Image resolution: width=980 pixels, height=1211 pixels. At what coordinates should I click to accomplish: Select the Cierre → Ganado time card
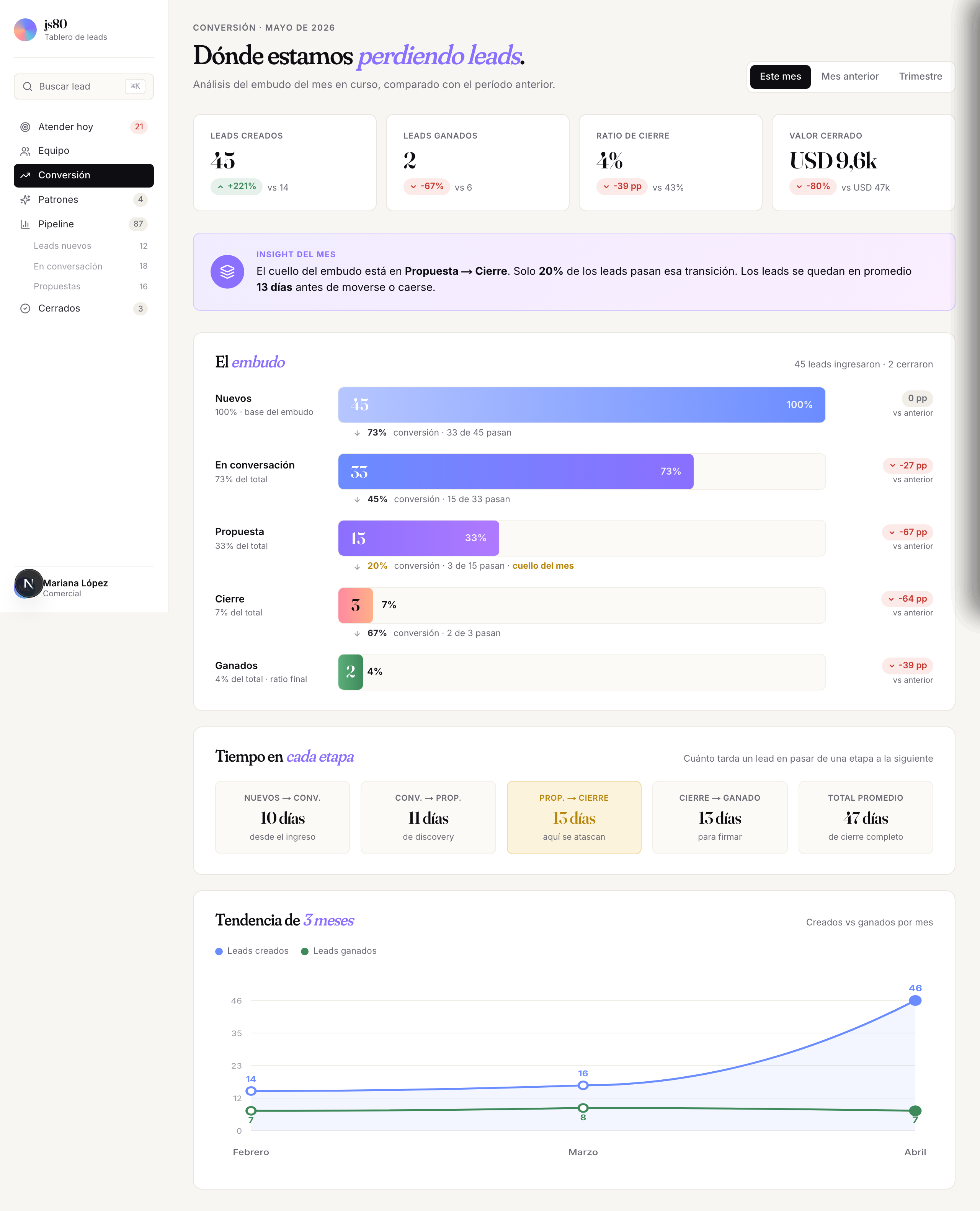tap(720, 818)
